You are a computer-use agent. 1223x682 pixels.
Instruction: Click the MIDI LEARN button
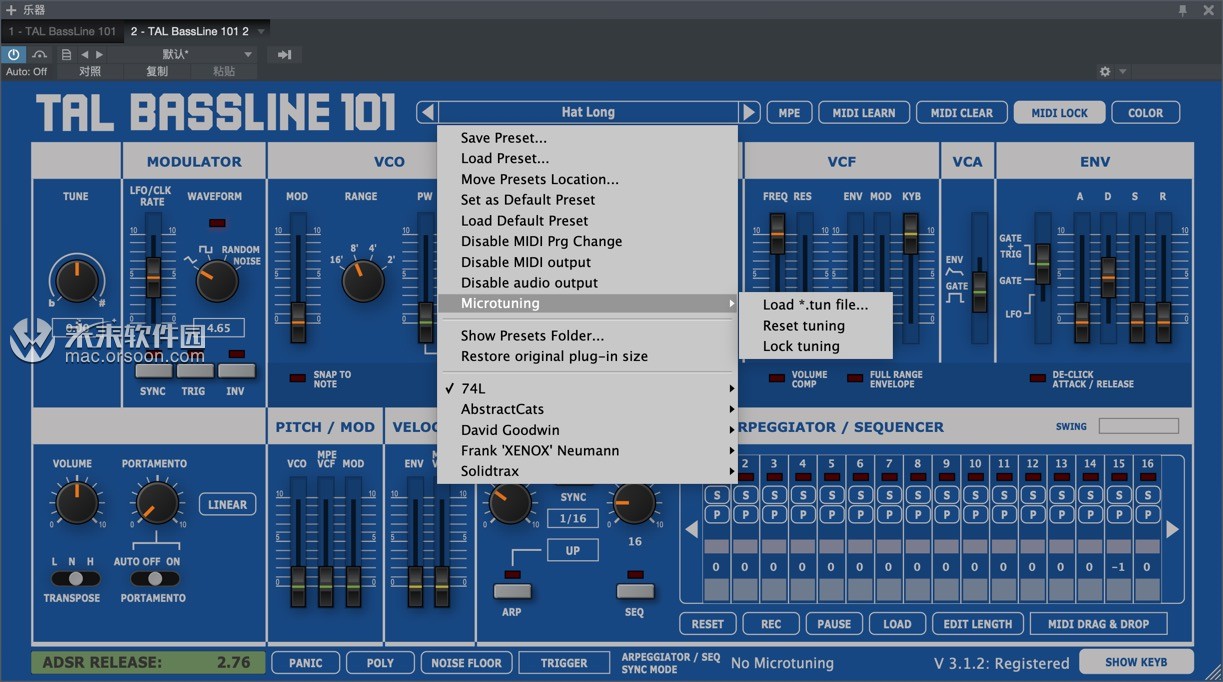click(864, 113)
